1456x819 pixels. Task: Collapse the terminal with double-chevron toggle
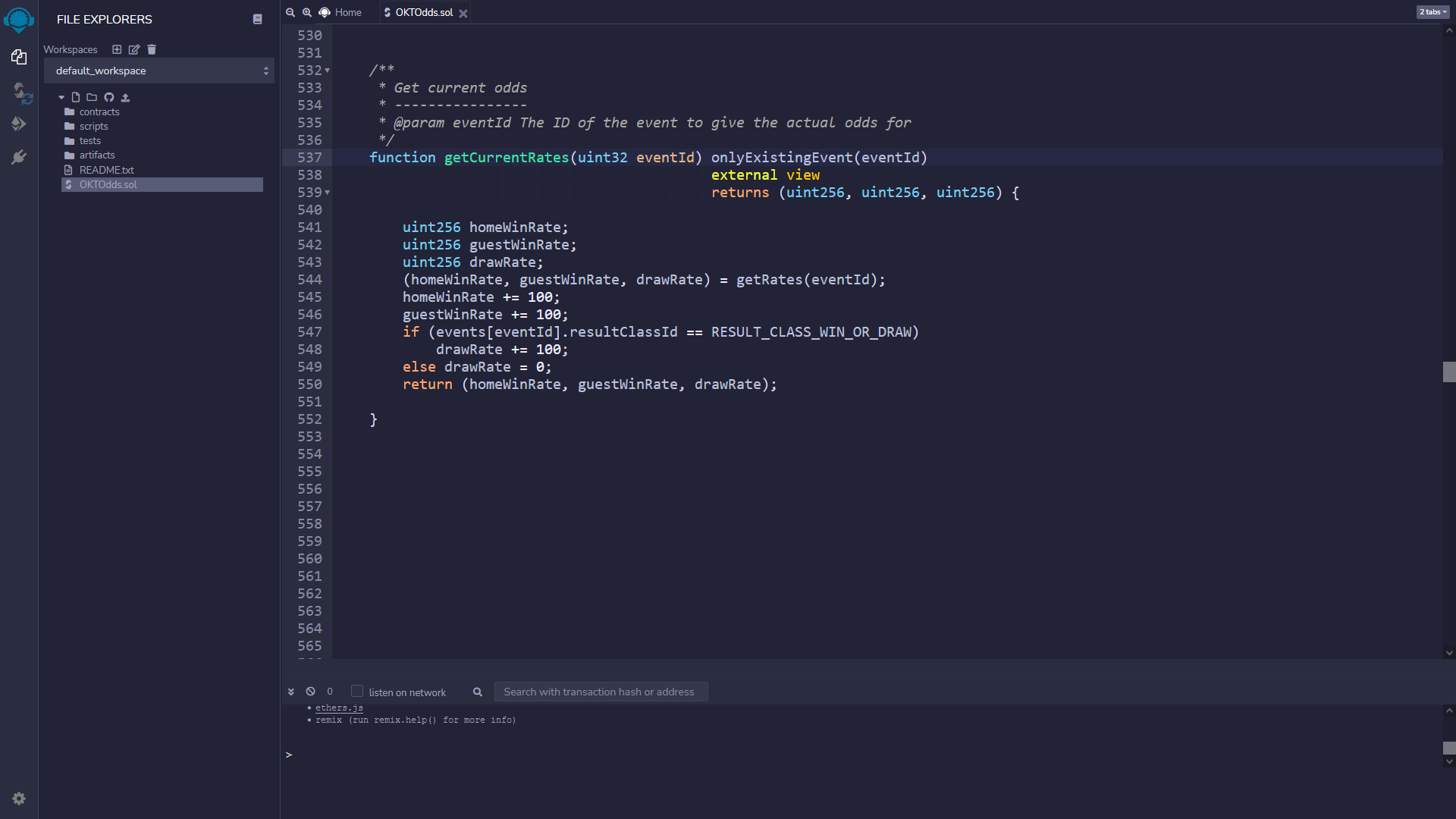pos(290,692)
